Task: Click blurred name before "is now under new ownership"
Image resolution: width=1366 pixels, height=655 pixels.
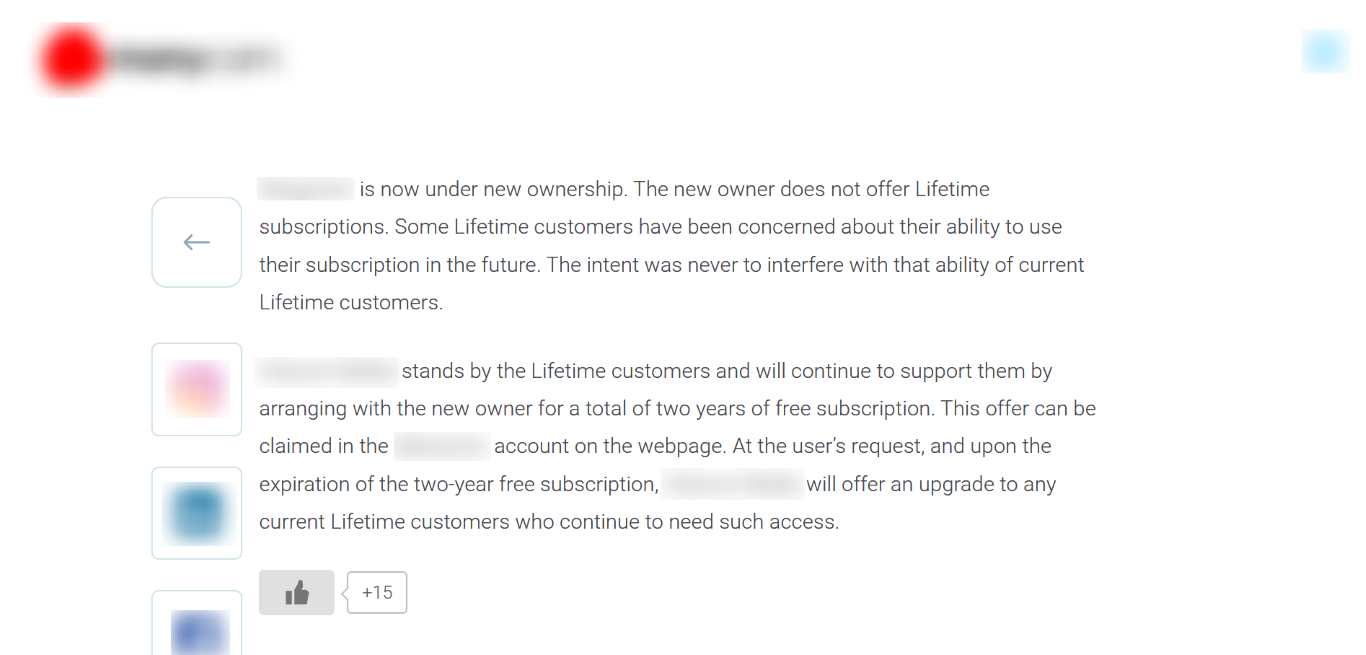Action: click(306, 189)
